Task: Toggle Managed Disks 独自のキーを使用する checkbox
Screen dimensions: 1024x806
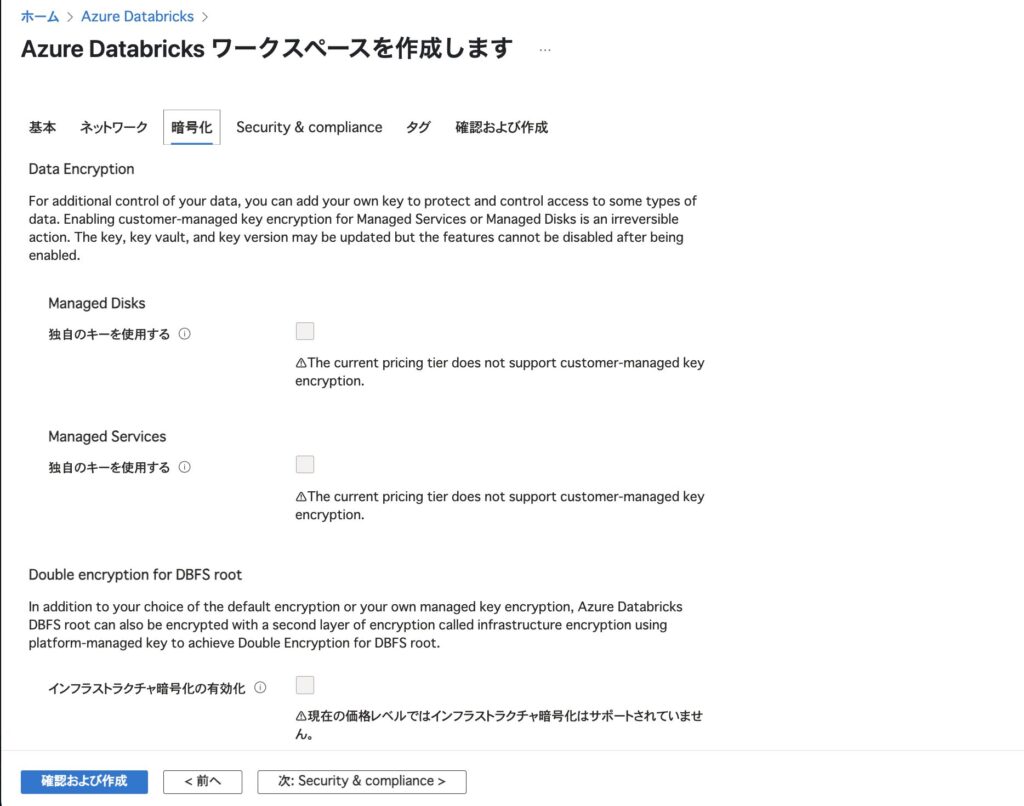Action: tap(305, 331)
